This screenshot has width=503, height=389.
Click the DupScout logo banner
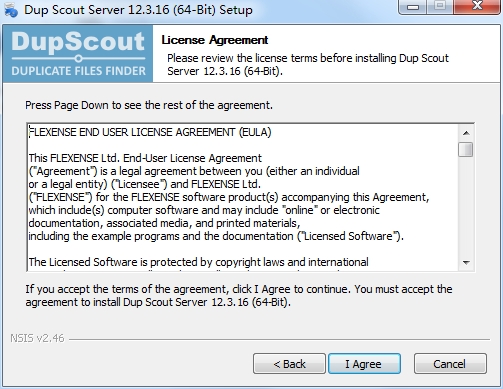click(x=78, y=54)
